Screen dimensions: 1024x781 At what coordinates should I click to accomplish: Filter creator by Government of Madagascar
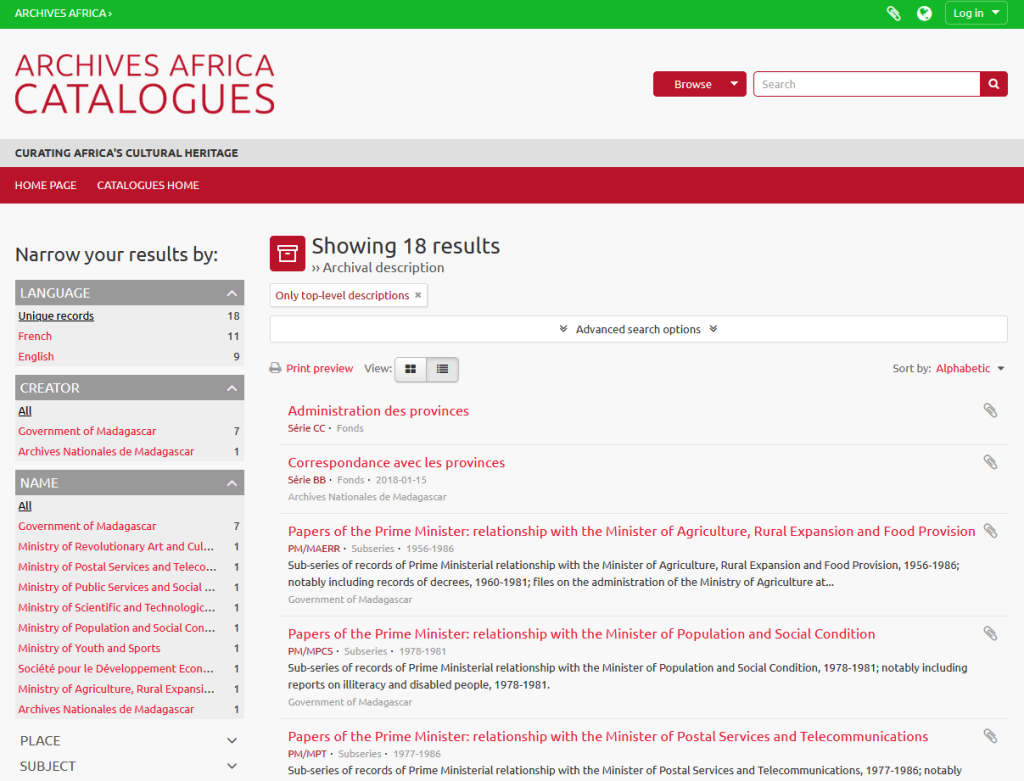[87, 431]
